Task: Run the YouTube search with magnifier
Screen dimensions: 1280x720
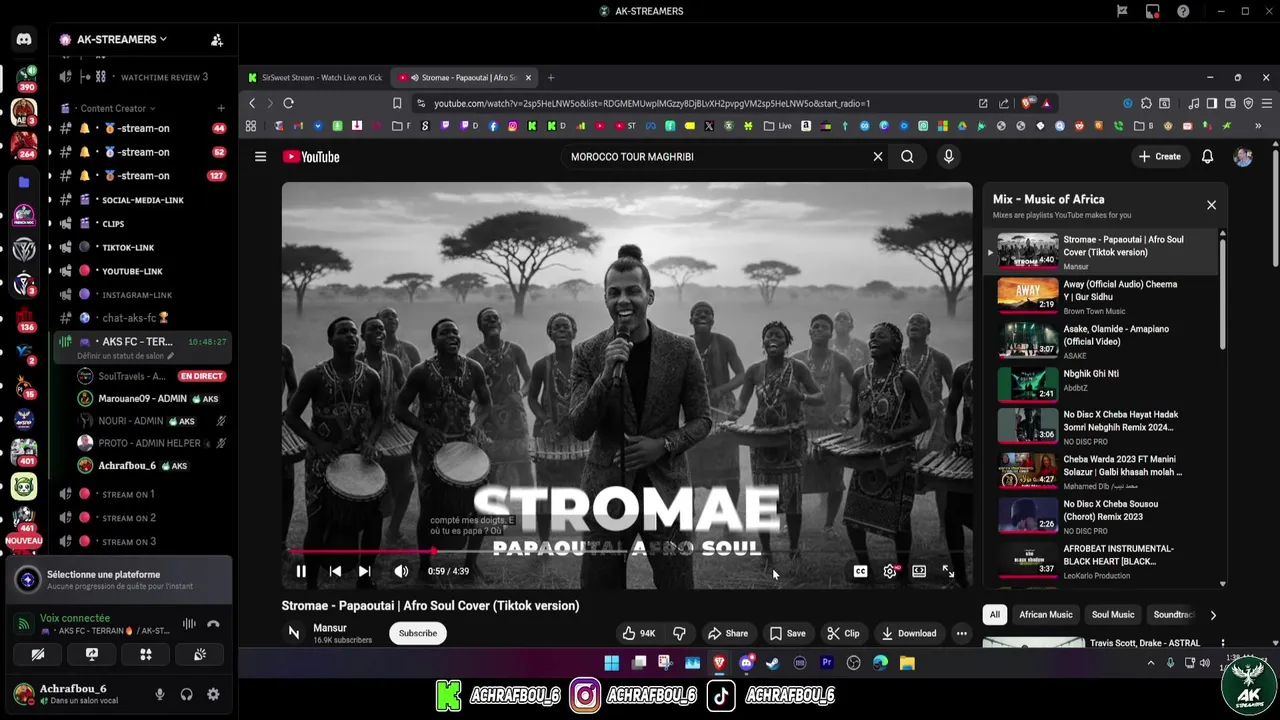Action: pos(907,157)
